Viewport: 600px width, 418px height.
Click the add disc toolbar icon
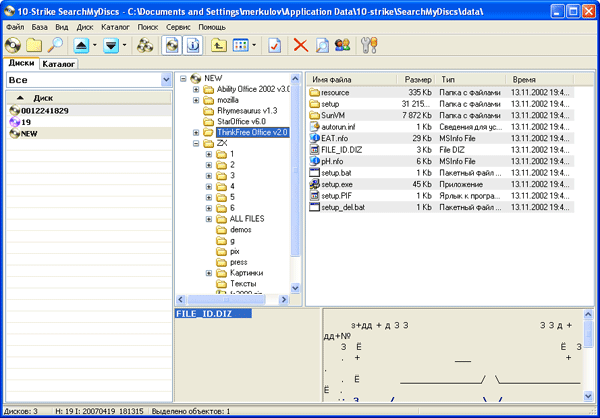[x=13, y=45]
